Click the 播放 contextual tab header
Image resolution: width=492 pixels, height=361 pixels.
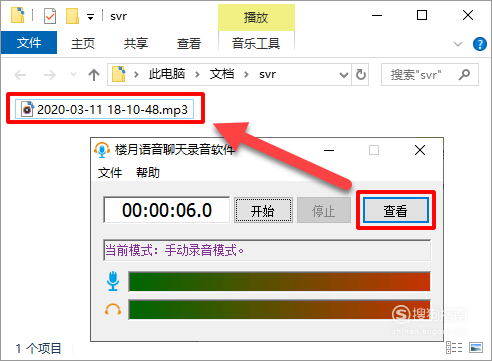(x=256, y=17)
